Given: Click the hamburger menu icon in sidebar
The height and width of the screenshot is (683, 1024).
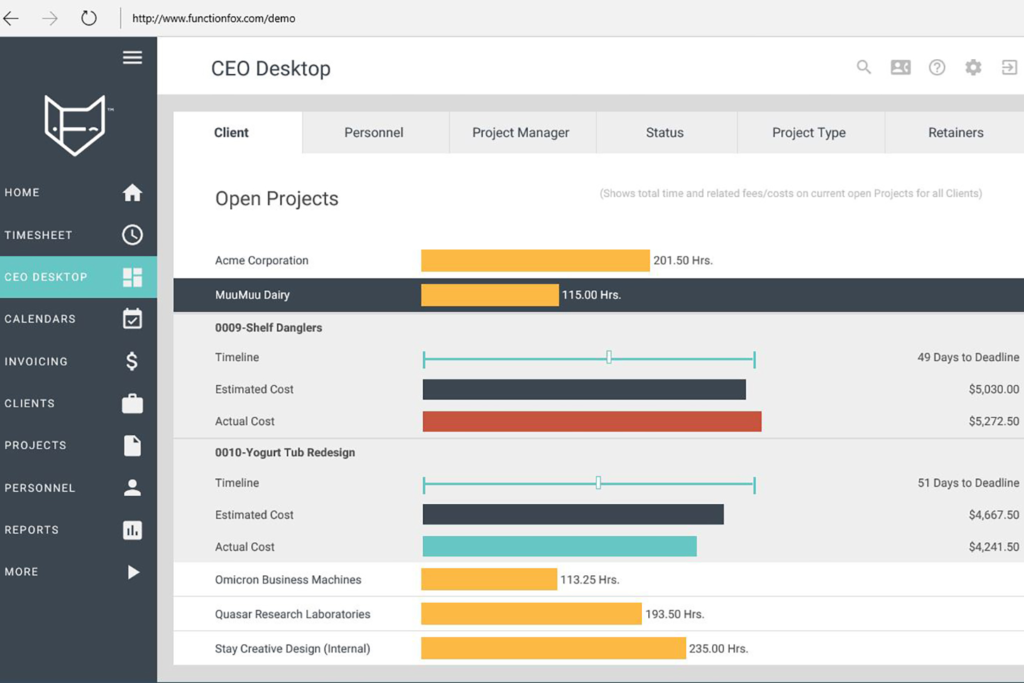Looking at the screenshot, I should (x=132, y=58).
